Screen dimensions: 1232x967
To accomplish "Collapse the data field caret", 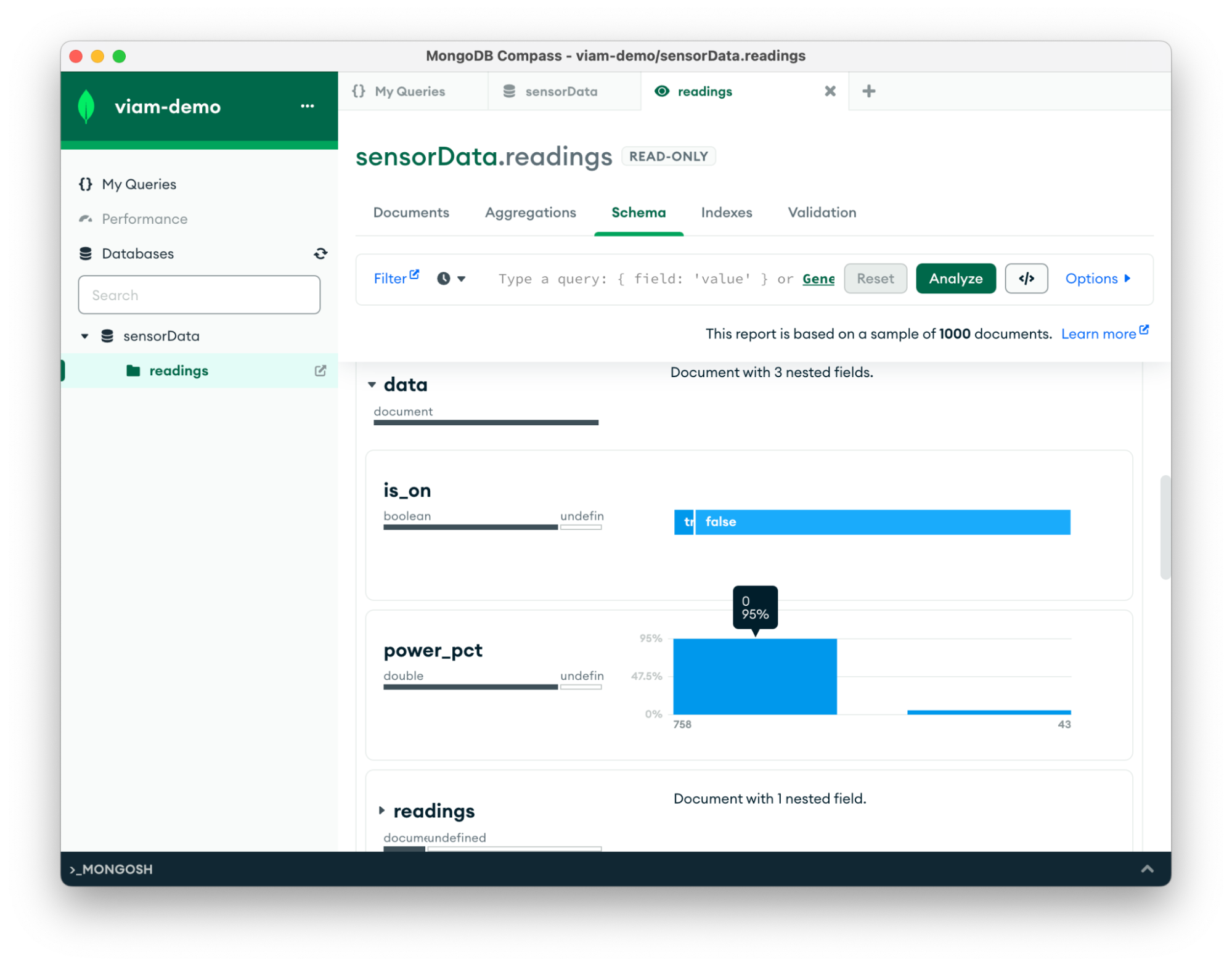I will coord(372,385).
